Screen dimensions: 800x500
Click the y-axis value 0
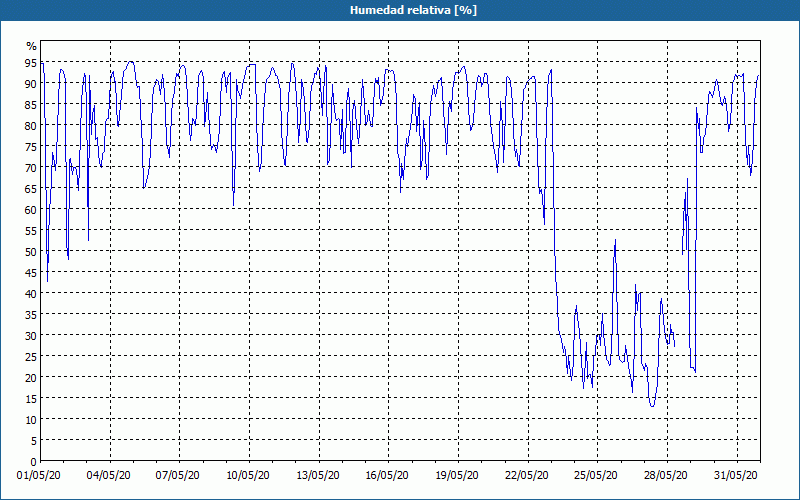pyautogui.click(x=34, y=462)
